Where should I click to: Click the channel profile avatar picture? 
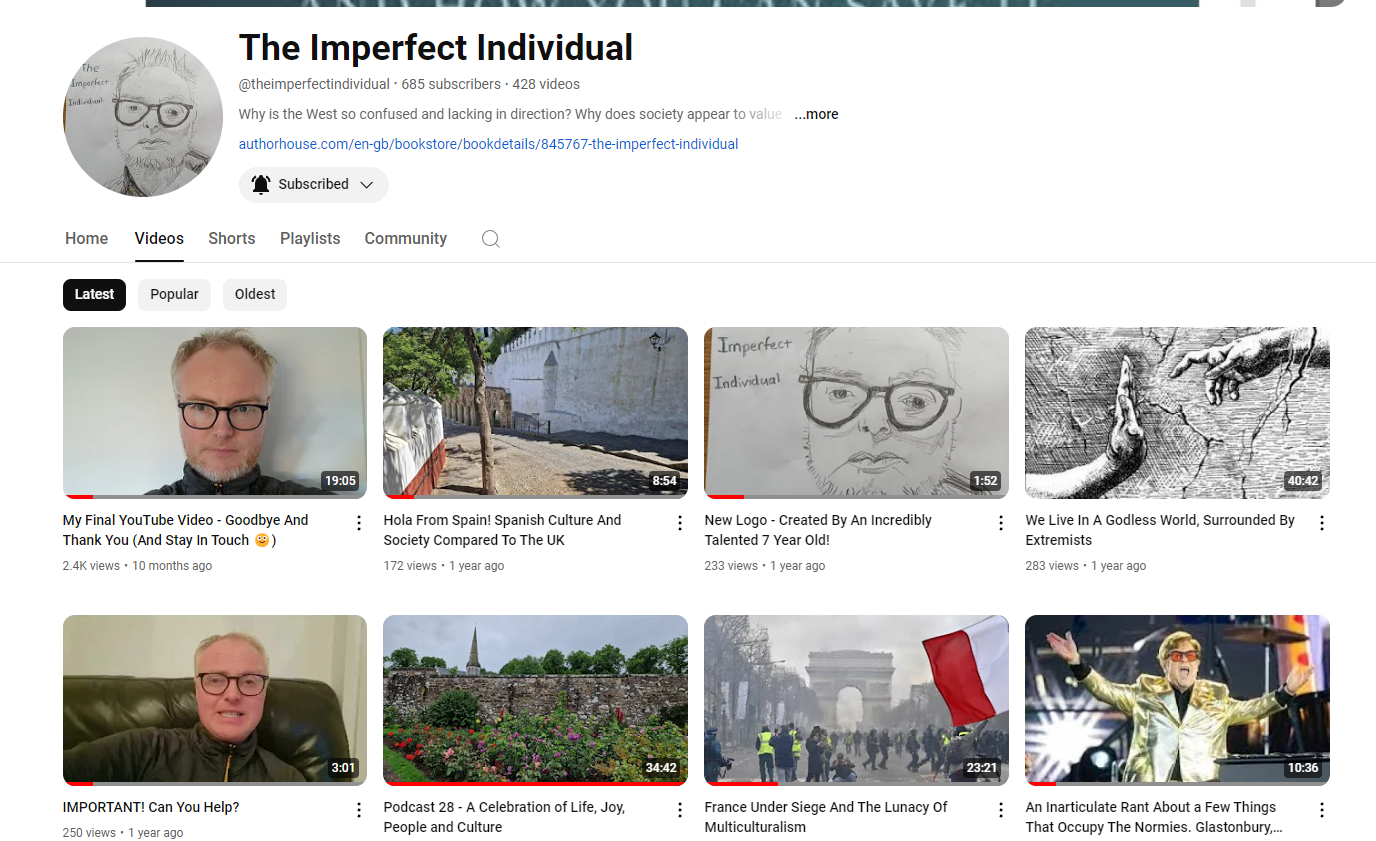pos(143,117)
